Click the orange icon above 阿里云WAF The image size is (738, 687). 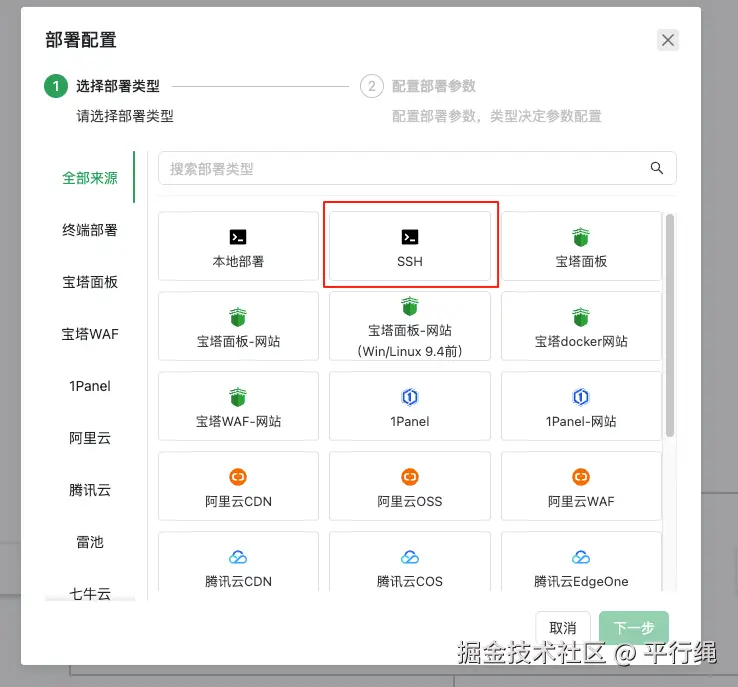click(x=581, y=477)
